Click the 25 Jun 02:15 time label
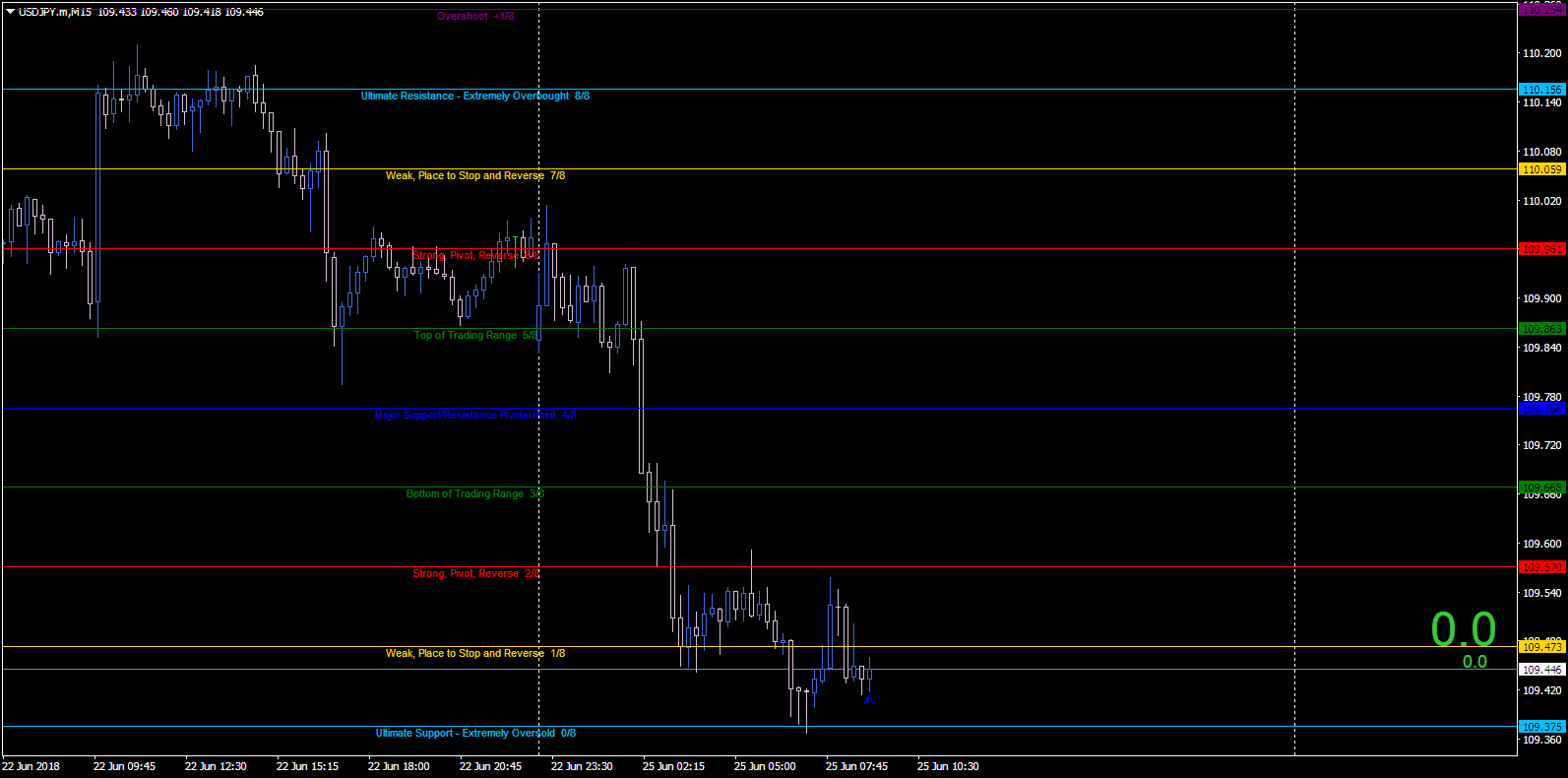Screen dimensions: 1568x778 [x=673, y=766]
